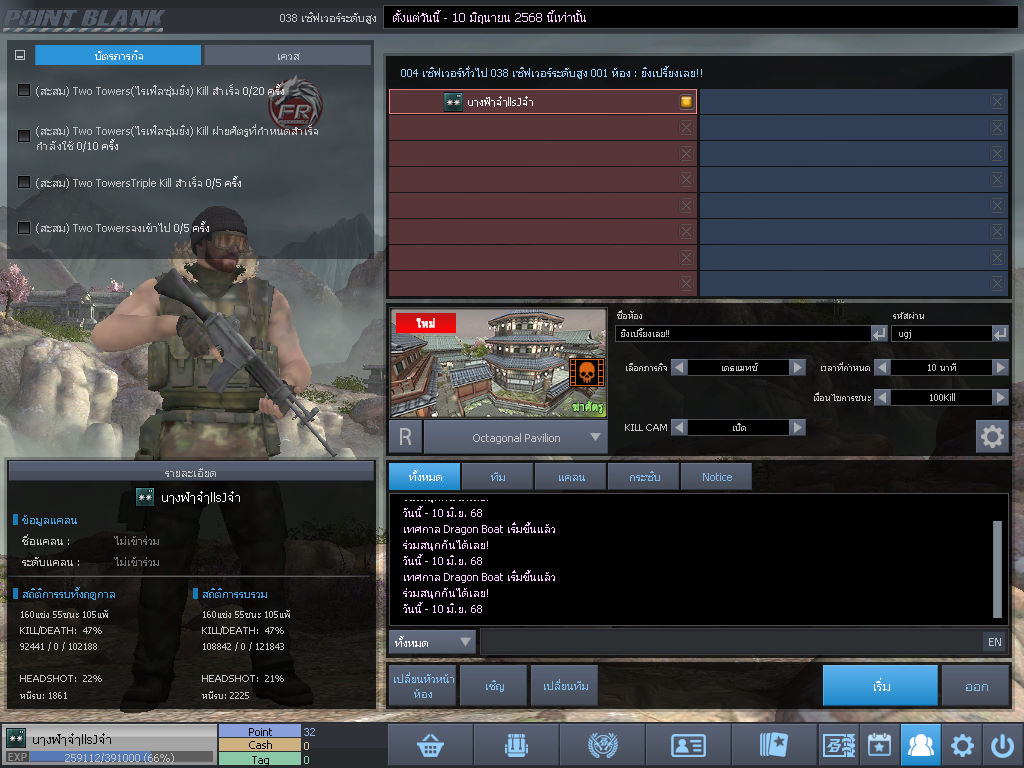Image resolution: width=1024 pixels, height=768 pixels.
Task: Check the last Two Towers 0/5 mission
Action: click(x=24, y=227)
